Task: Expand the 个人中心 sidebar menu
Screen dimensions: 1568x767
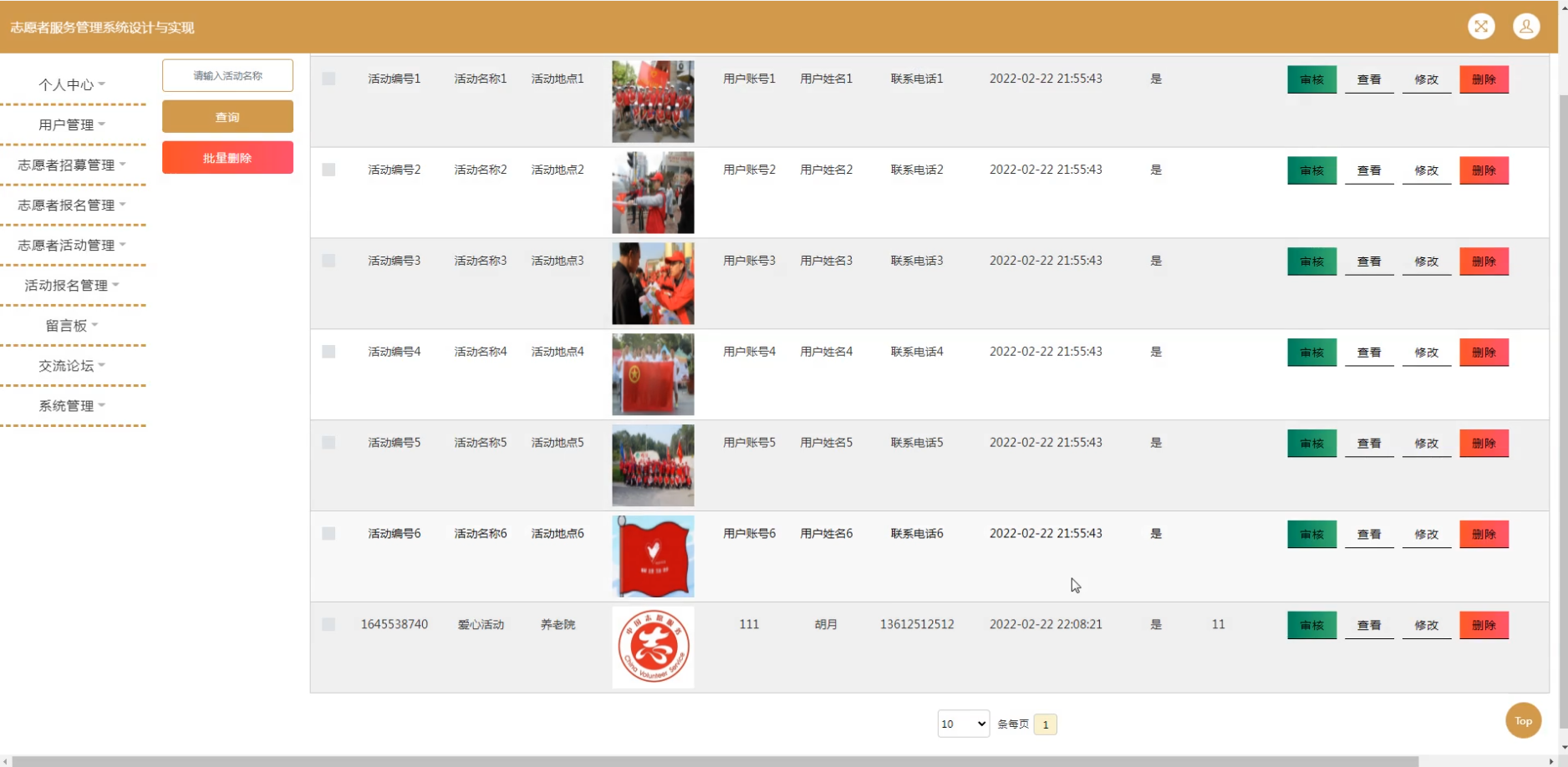Action: tap(72, 84)
